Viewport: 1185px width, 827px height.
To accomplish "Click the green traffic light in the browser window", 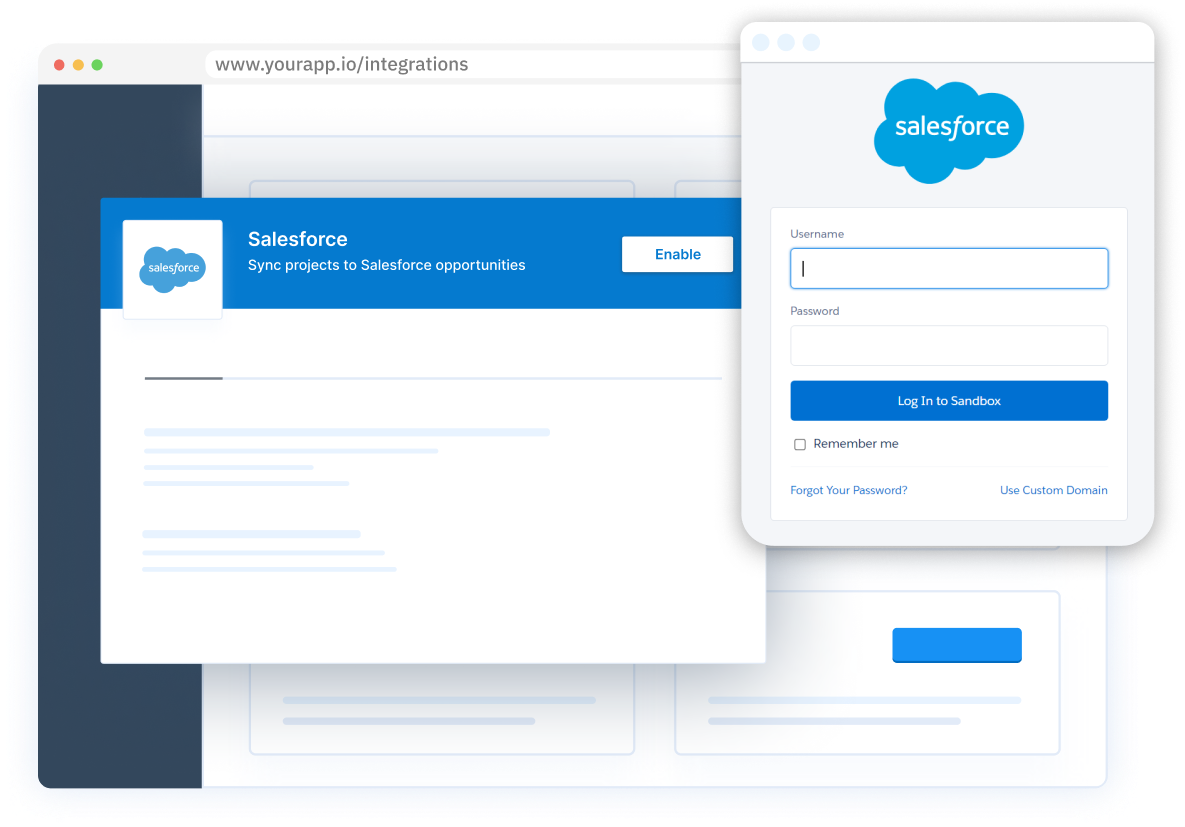I will [97, 63].
